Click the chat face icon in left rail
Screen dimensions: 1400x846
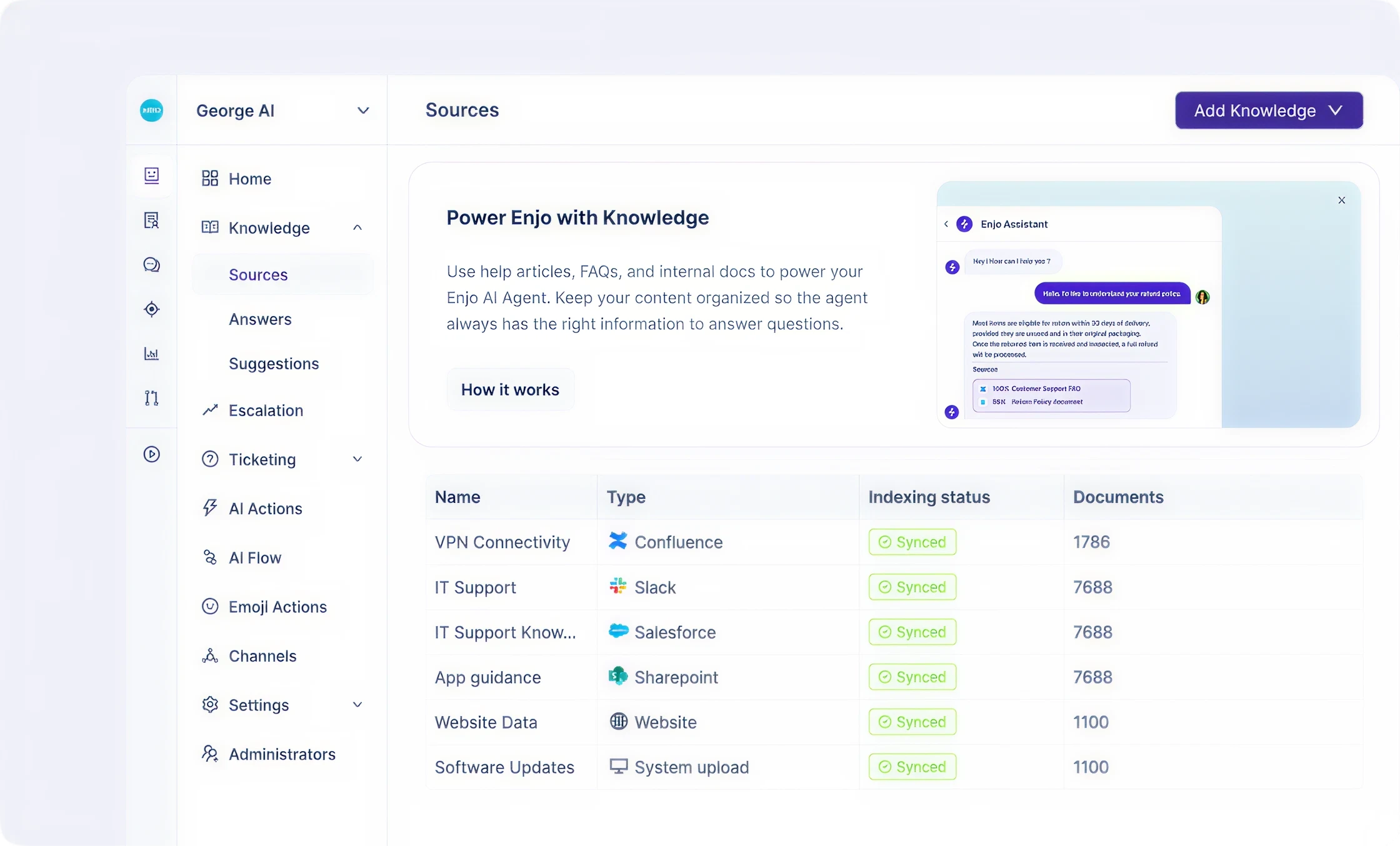(x=151, y=175)
